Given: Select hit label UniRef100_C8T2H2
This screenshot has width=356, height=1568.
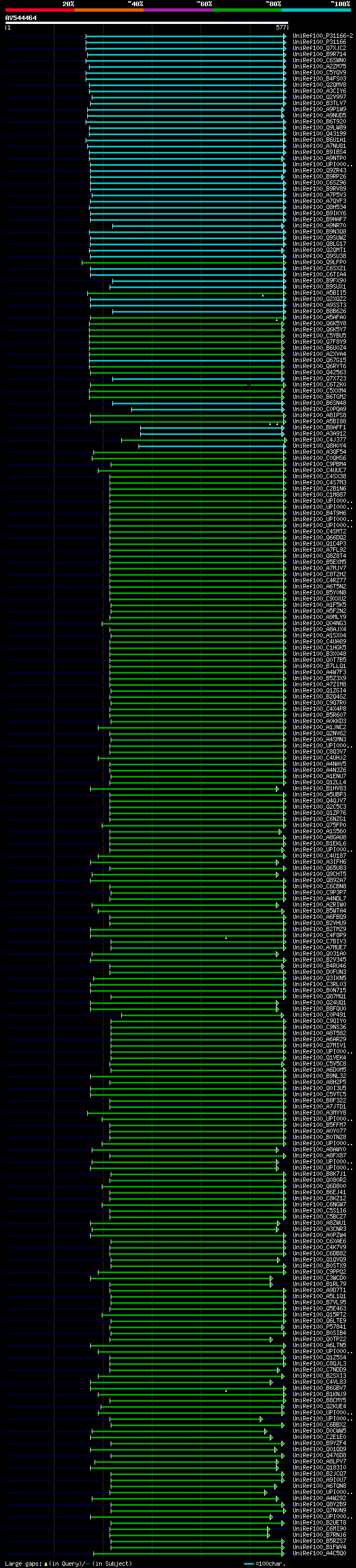Looking at the screenshot, I should [x=319, y=574].
